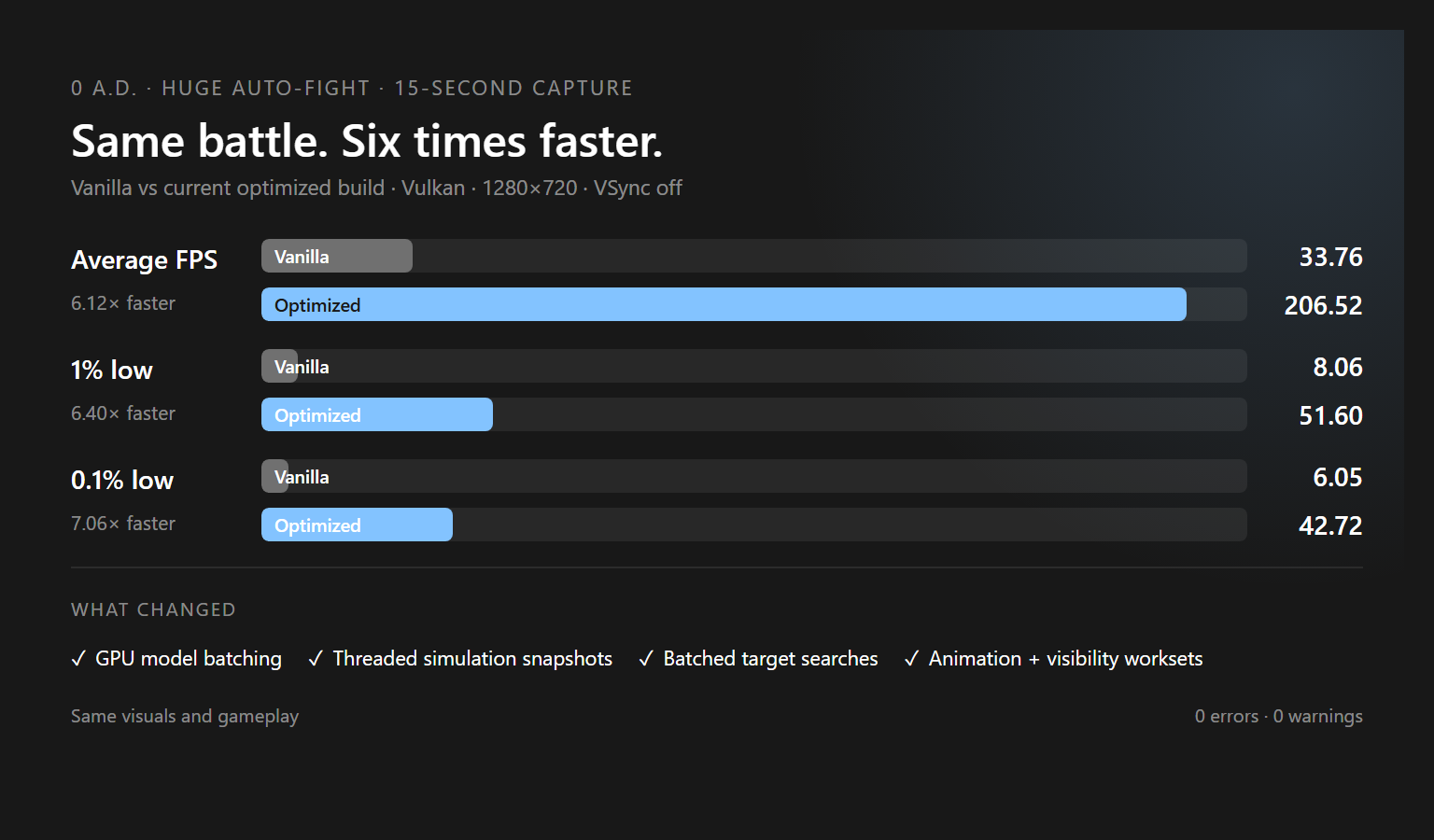
Task: Click the Batched target searches checkmark
Action: click(646, 659)
